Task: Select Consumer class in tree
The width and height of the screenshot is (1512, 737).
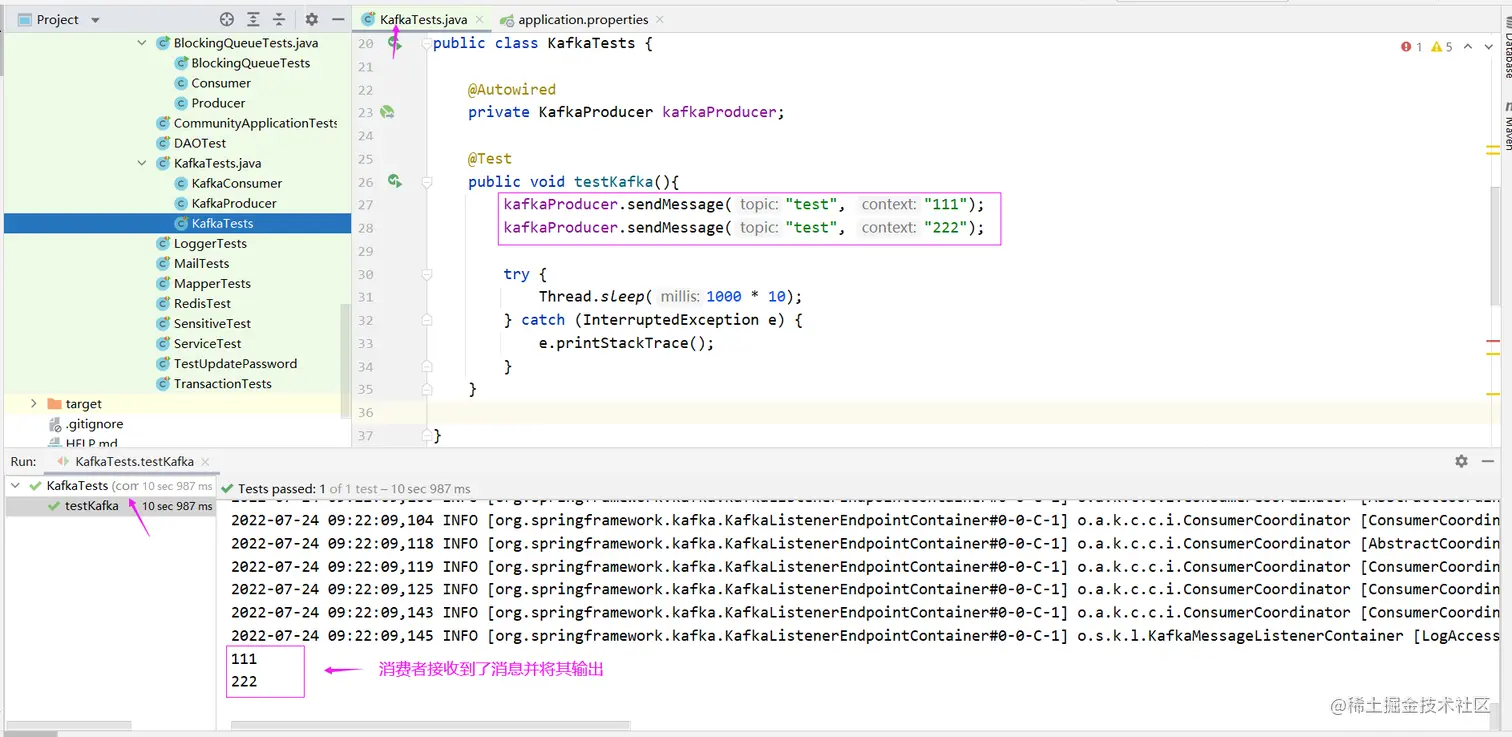Action: pyautogui.click(x=221, y=83)
